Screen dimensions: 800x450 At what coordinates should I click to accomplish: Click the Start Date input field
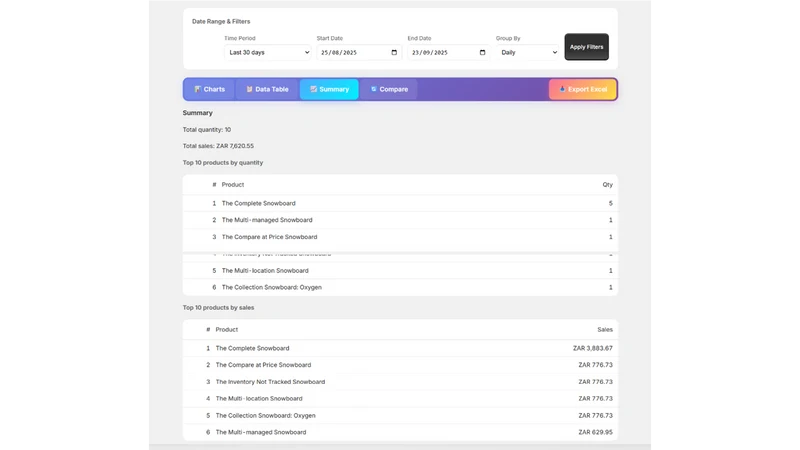pyautogui.click(x=359, y=53)
